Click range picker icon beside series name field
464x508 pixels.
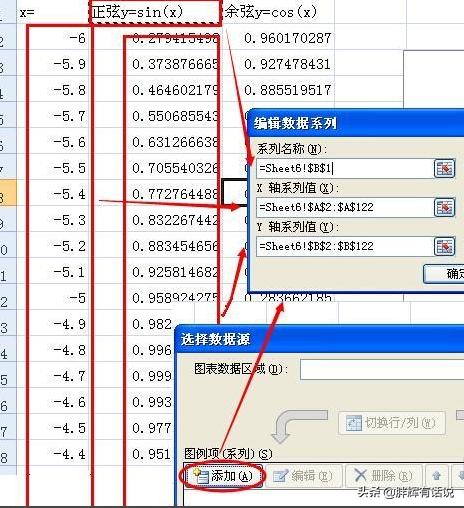[445, 169]
